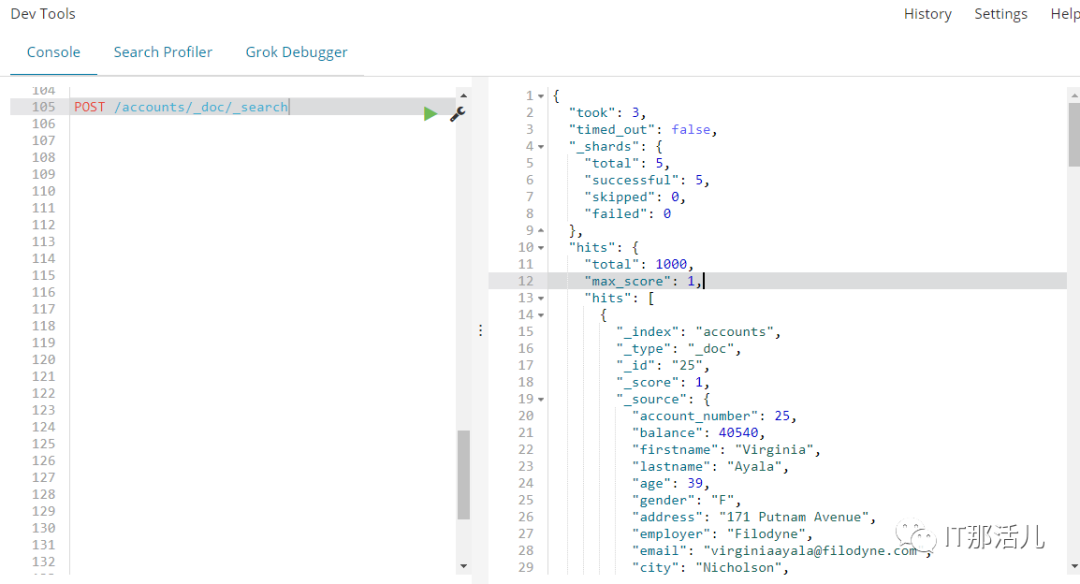Click the "age": 39 line
This screenshot has width=1080, height=584.
click(x=670, y=483)
